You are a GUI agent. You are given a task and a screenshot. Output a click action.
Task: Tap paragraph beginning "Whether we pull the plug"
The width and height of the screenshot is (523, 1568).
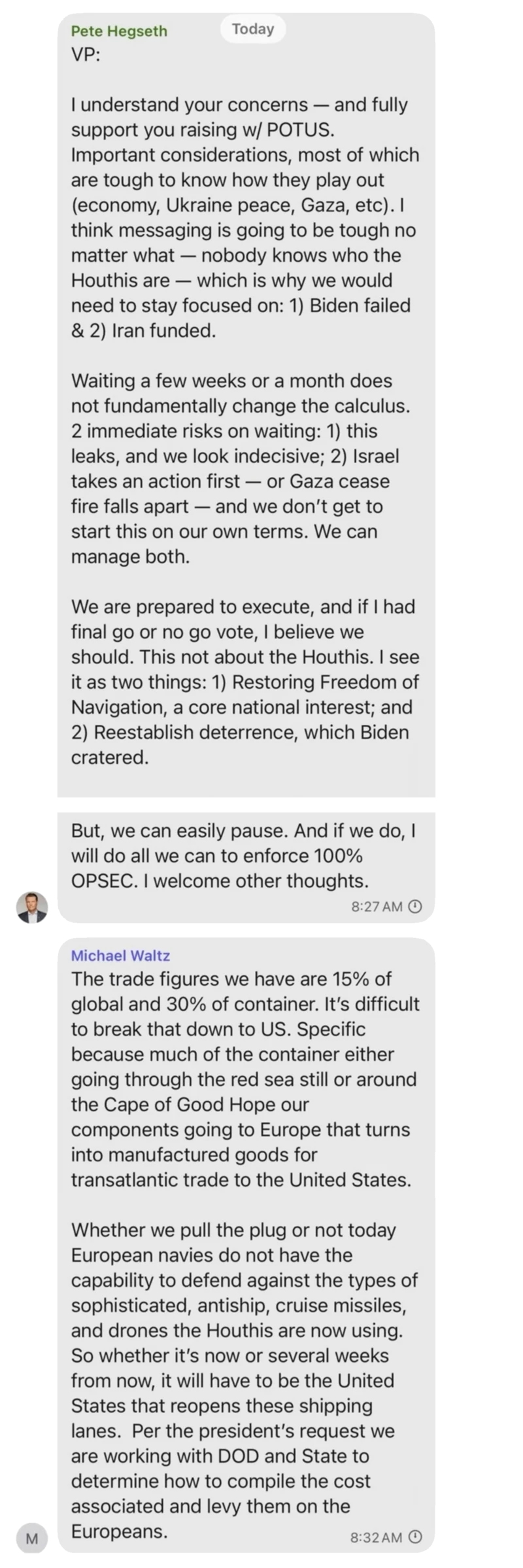(x=245, y=1381)
